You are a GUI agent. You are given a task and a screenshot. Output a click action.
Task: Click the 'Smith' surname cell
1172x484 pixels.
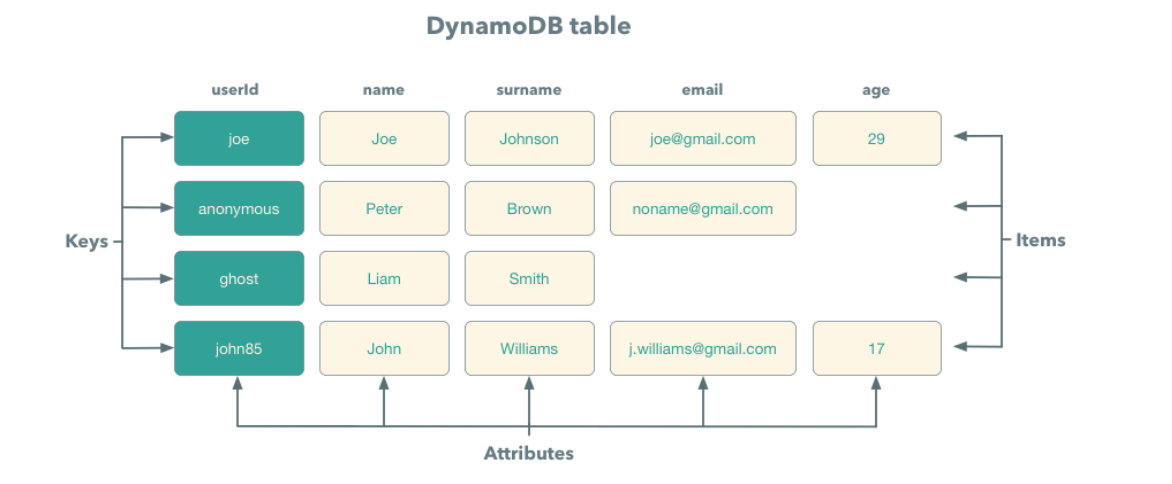click(x=529, y=279)
